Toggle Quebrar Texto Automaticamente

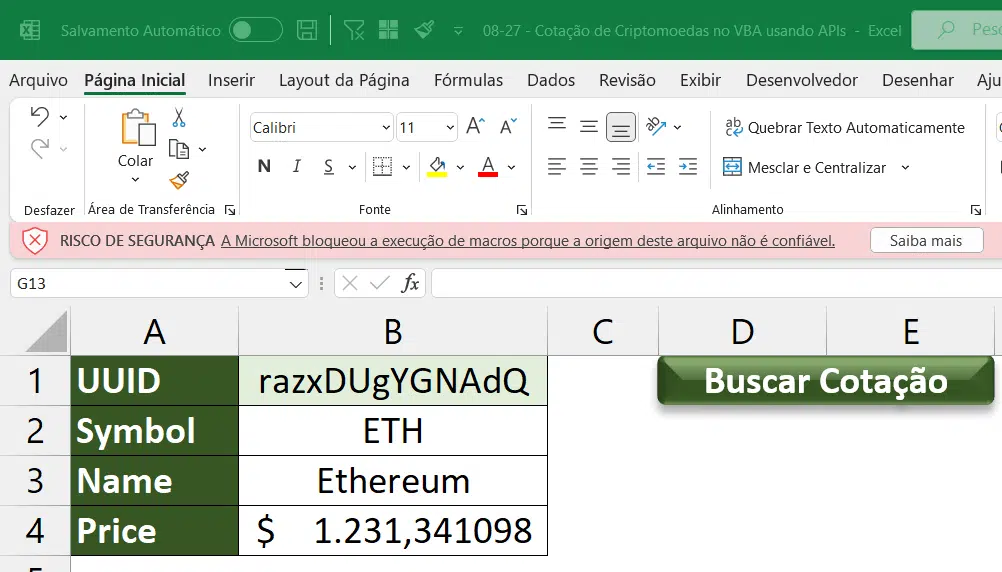[844, 127]
